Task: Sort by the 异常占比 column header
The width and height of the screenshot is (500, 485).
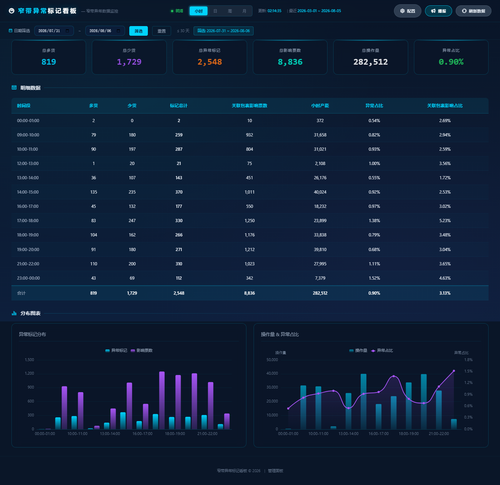Action: click(x=374, y=106)
